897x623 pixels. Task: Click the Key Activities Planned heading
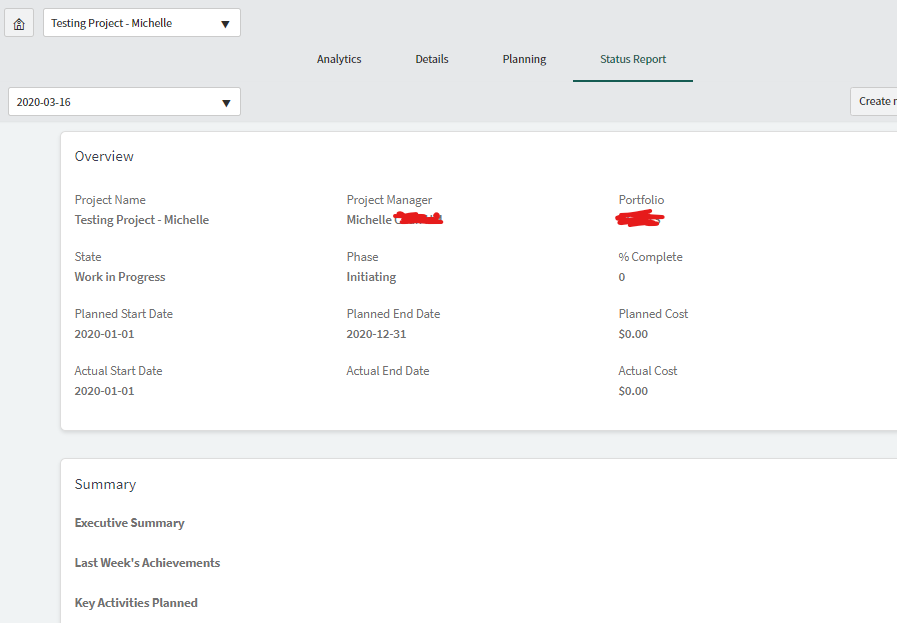135,602
